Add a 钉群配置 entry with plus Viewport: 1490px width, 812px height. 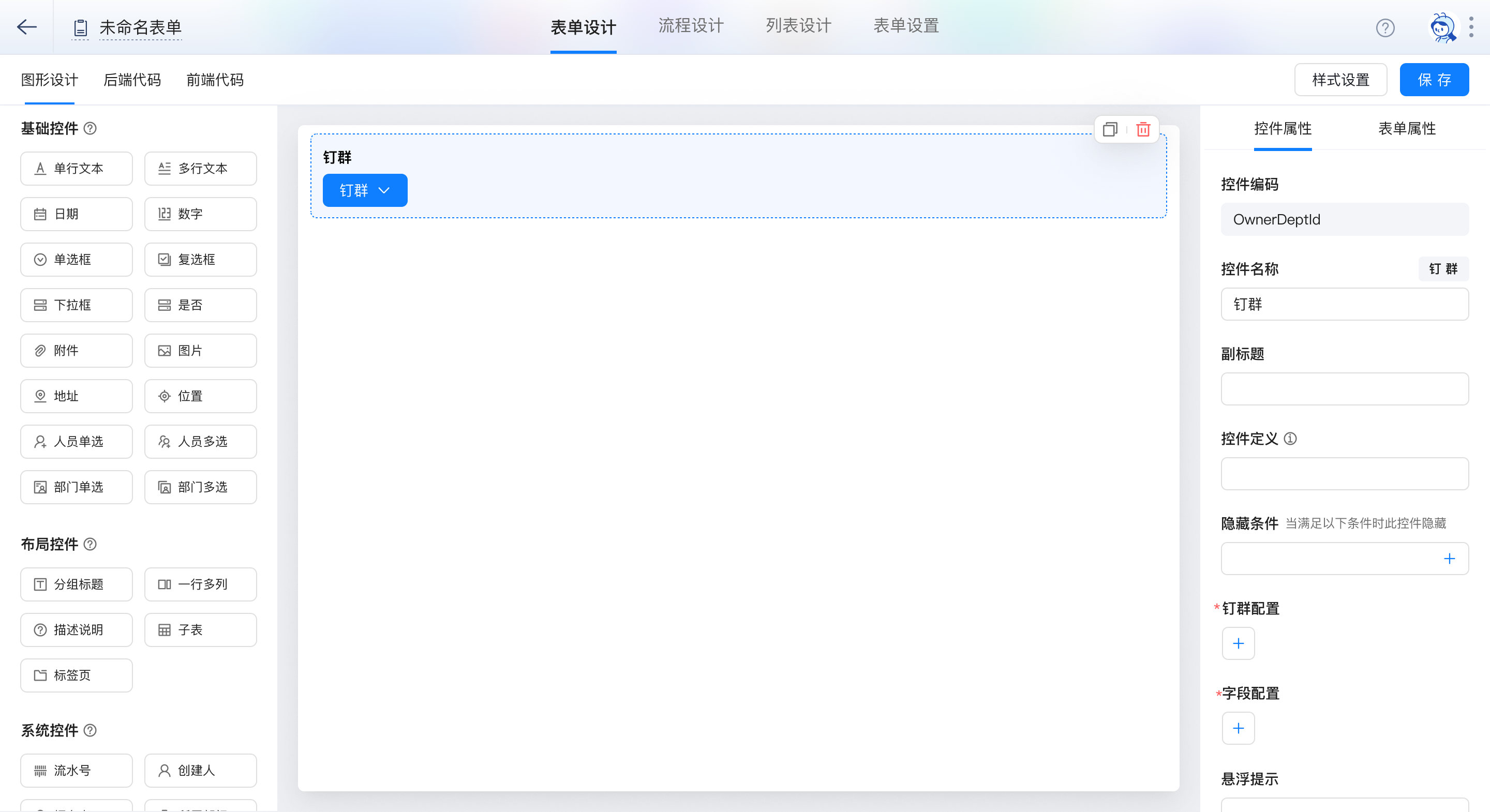(1238, 643)
